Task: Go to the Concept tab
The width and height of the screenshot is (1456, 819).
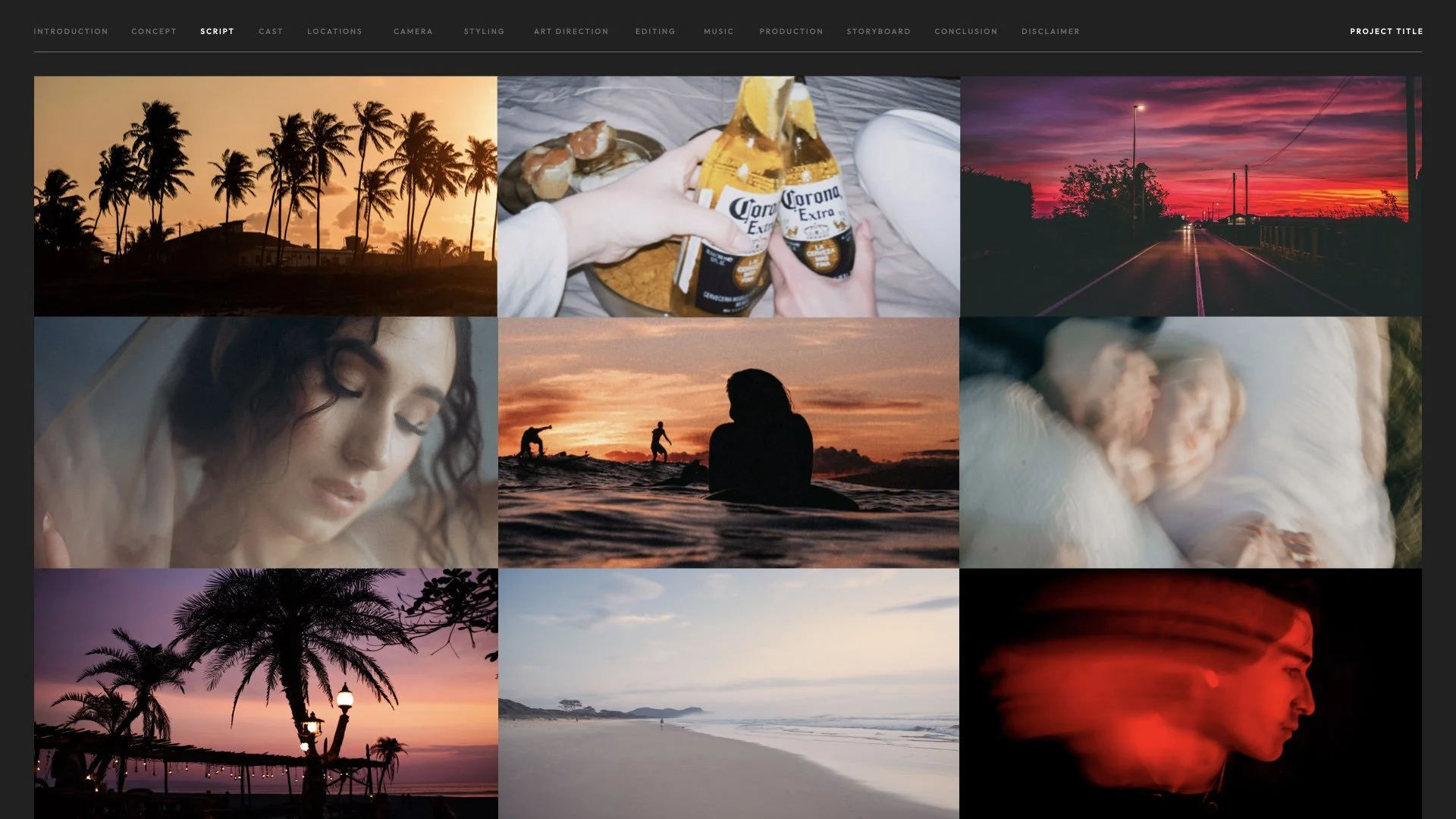Action: coord(154,31)
